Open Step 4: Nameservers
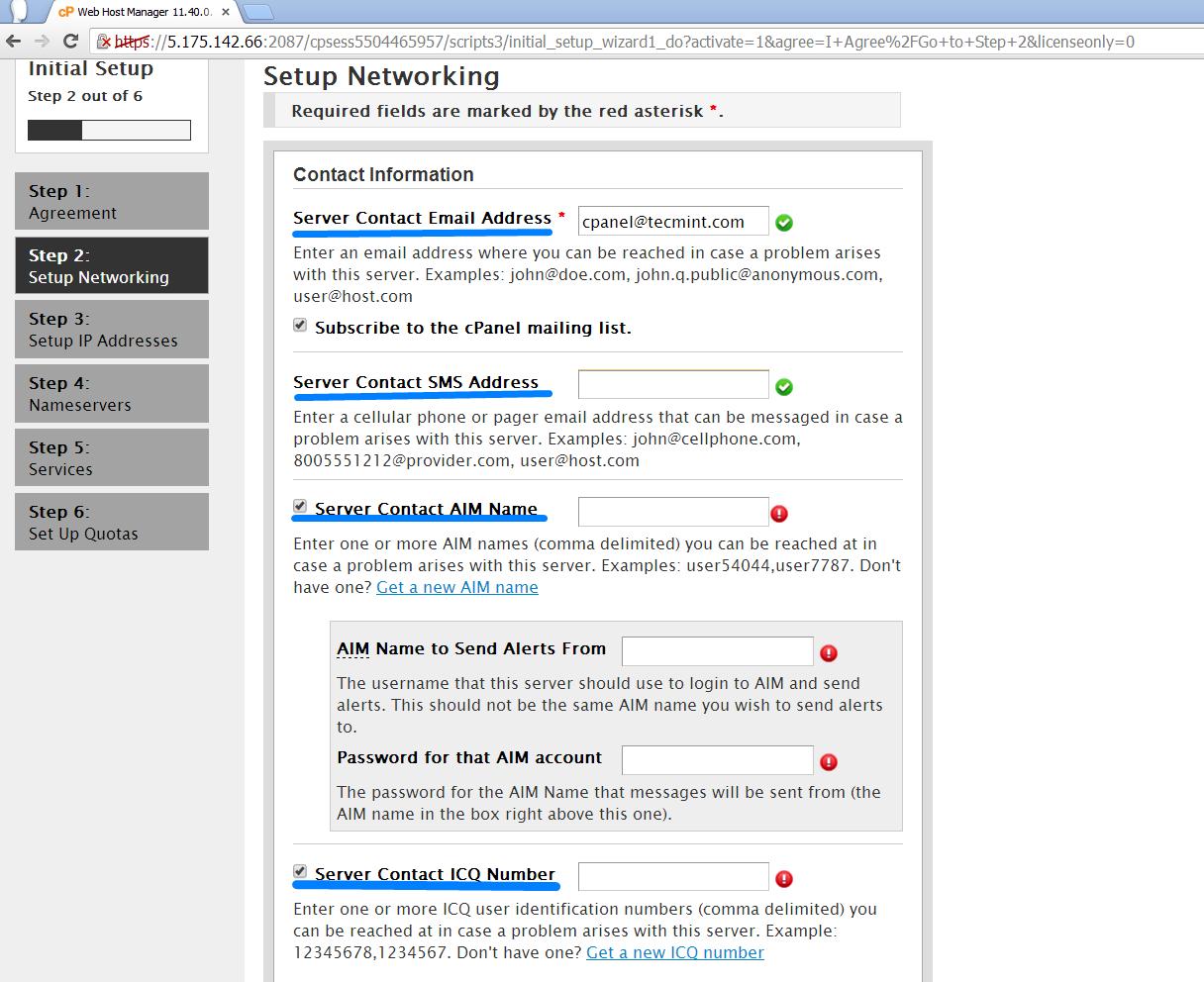The height and width of the screenshot is (982, 1204). [112, 393]
